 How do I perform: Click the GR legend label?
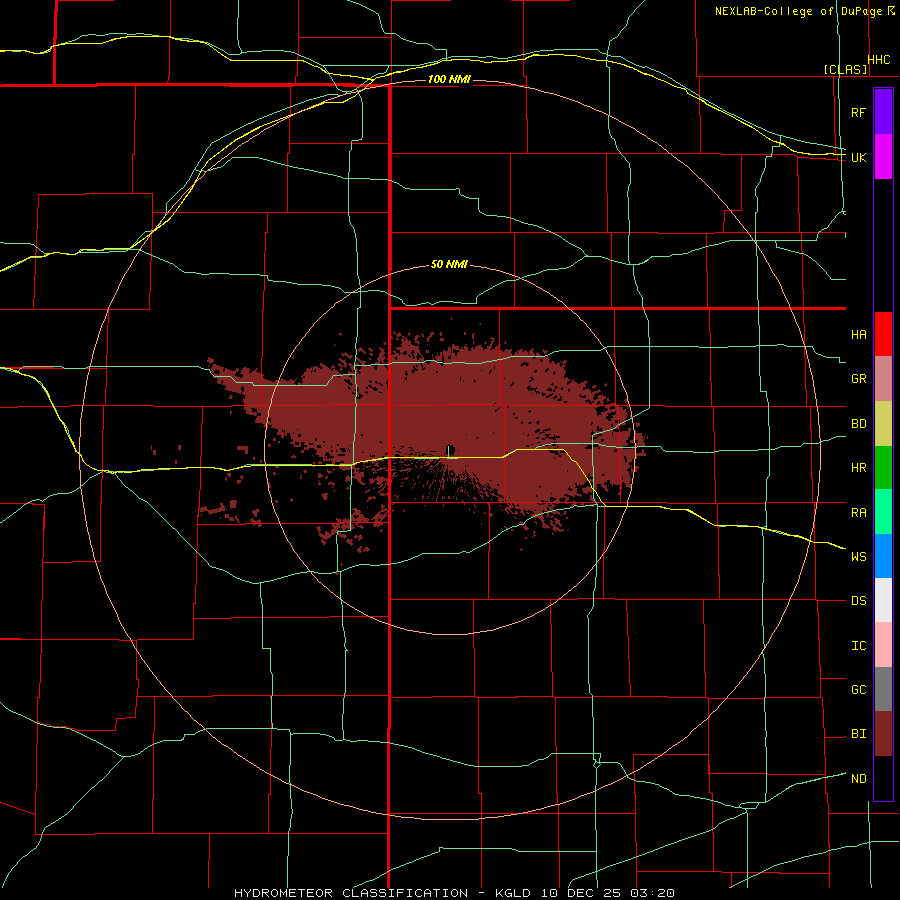click(858, 379)
